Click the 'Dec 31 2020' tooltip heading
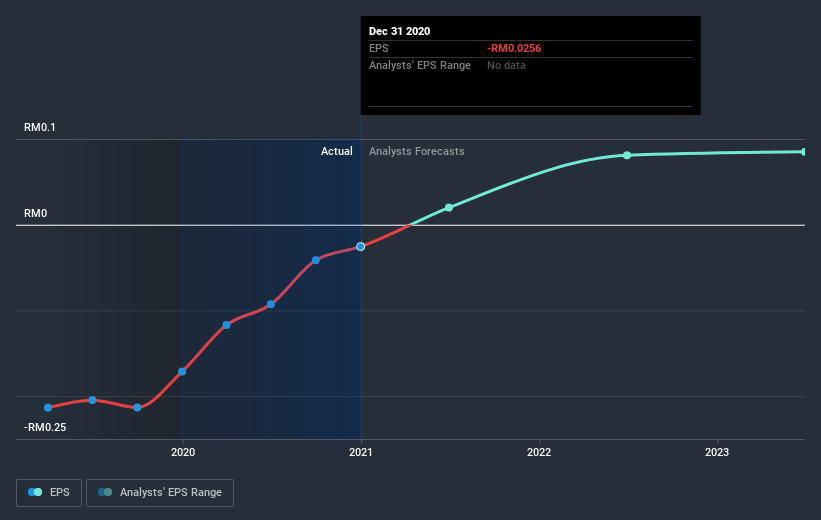This screenshot has width=821, height=520. (x=400, y=31)
